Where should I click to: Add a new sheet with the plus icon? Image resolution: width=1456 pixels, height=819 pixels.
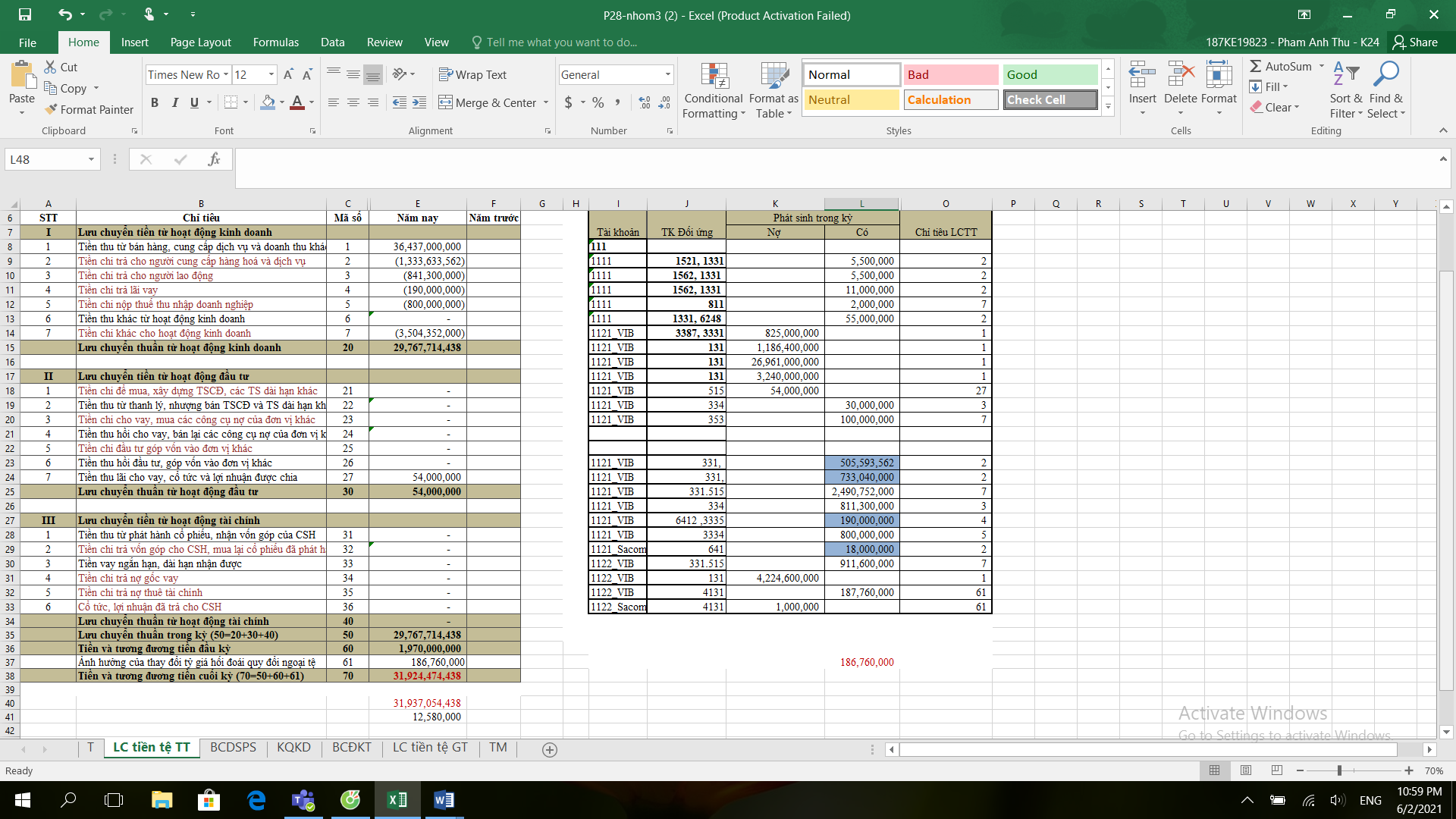(x=550, y=750)
